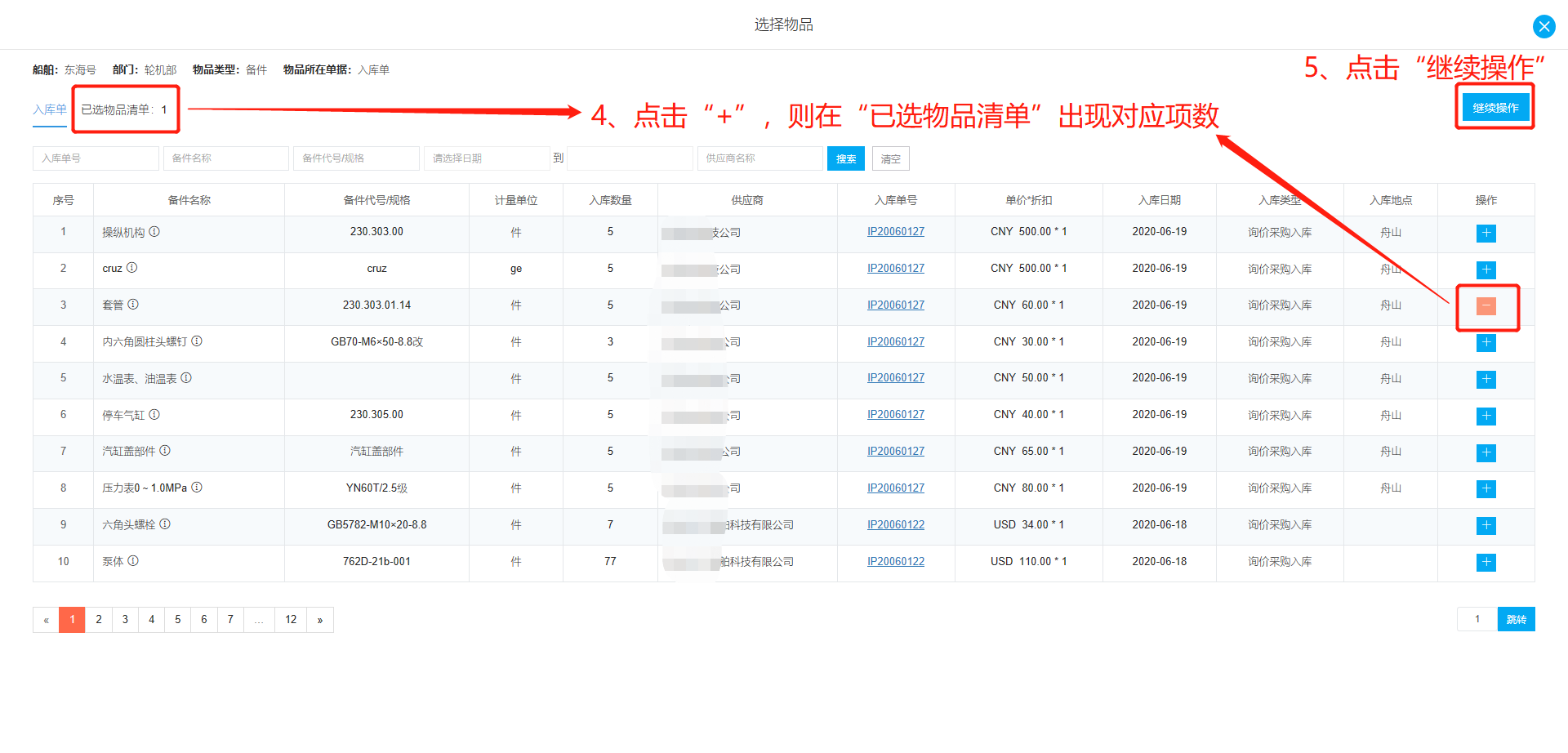The image size is (1568, 753).
Task: Open IP20060127 link in 停车气缸 row
Action: click(x=896, y=415)
